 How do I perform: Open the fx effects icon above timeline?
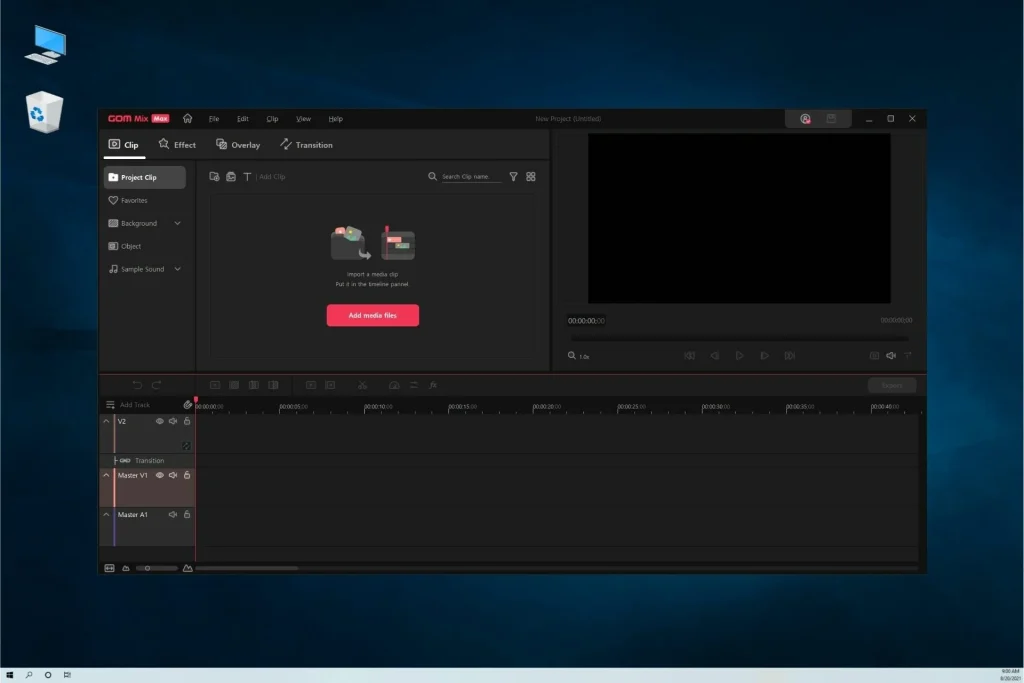(x=435, y=385)
